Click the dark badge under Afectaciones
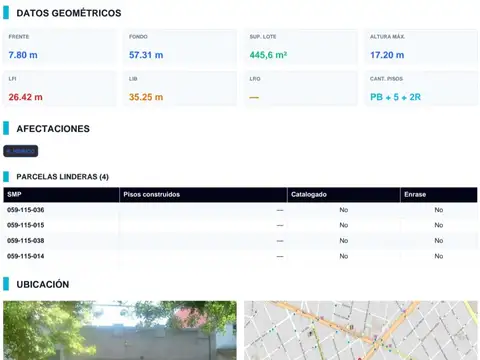The width and height of the screenshot is (480, 360). click(21, 151)
